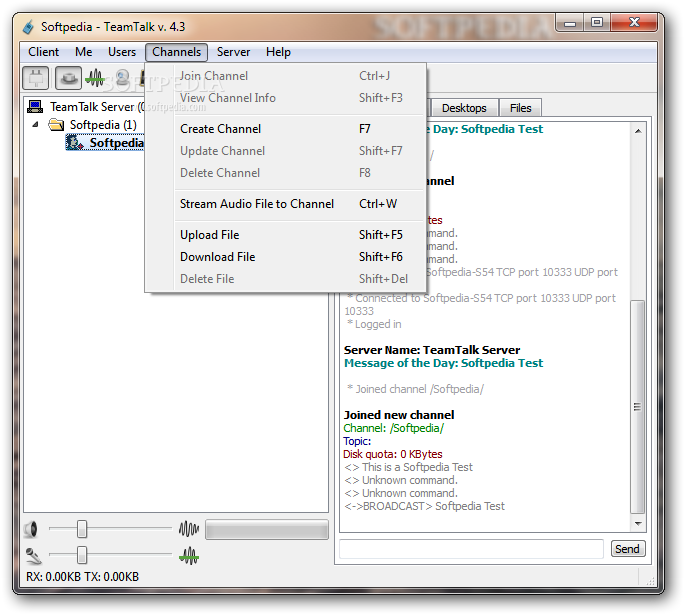This screenshot has width=685, height=615.
Task: Choose Download File menu entry
Action: (x=286, y=257)
